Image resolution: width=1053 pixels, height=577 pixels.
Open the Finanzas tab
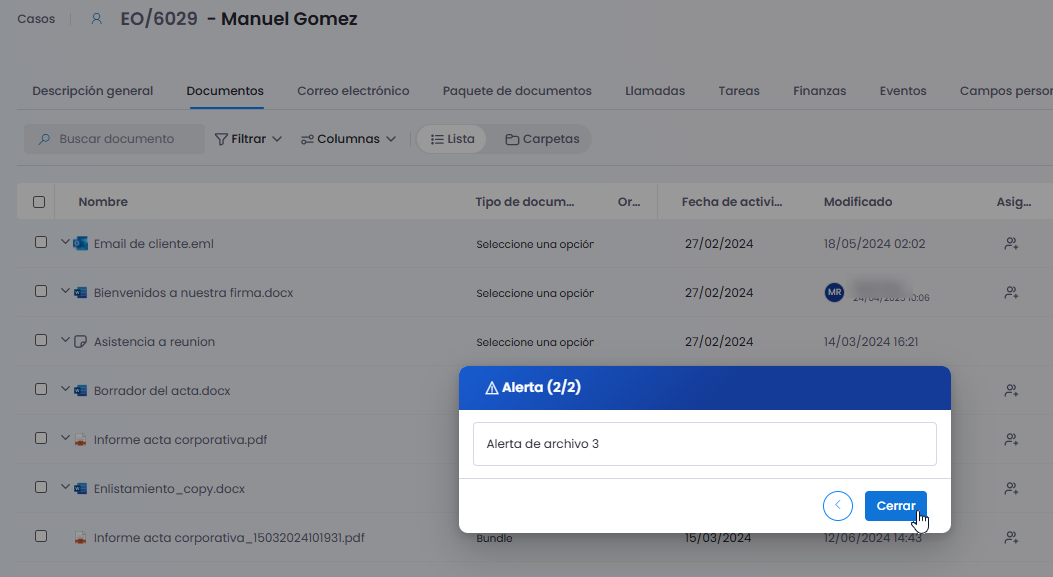(x=819, y=91)
